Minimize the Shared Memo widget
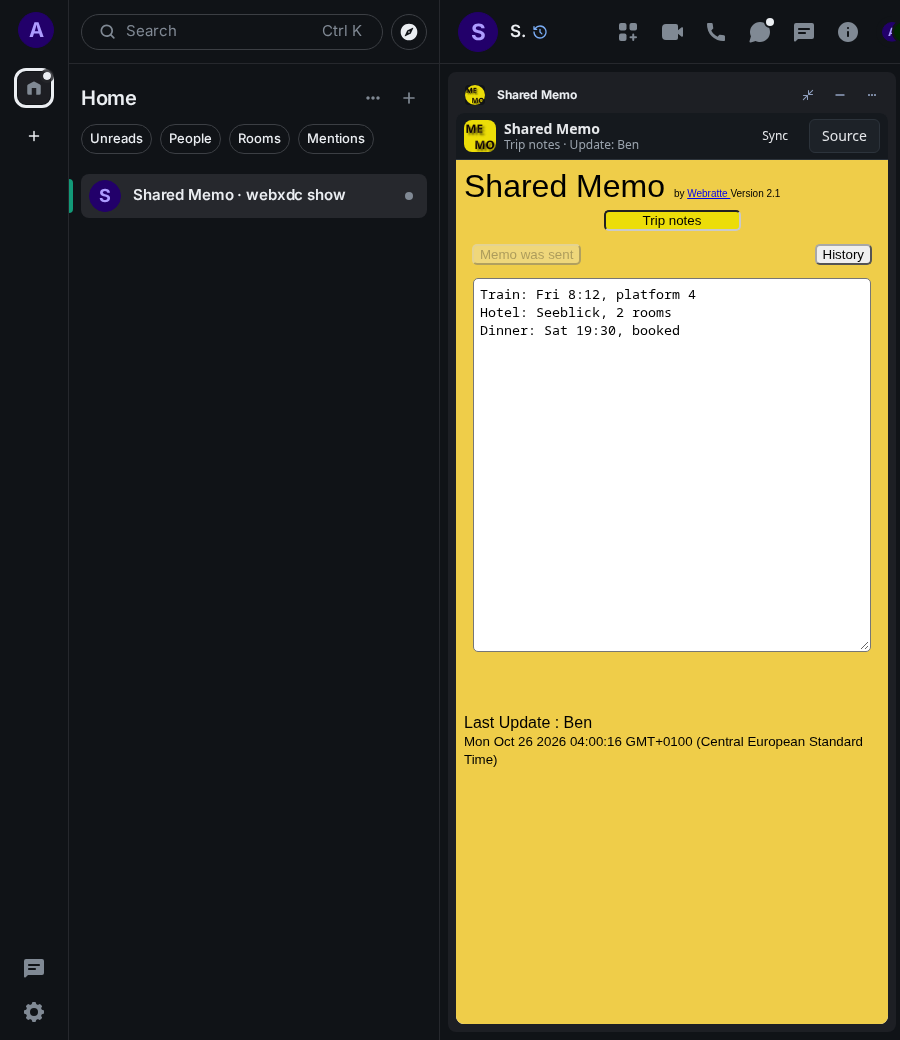The image size is (900, 1040). 840,95
